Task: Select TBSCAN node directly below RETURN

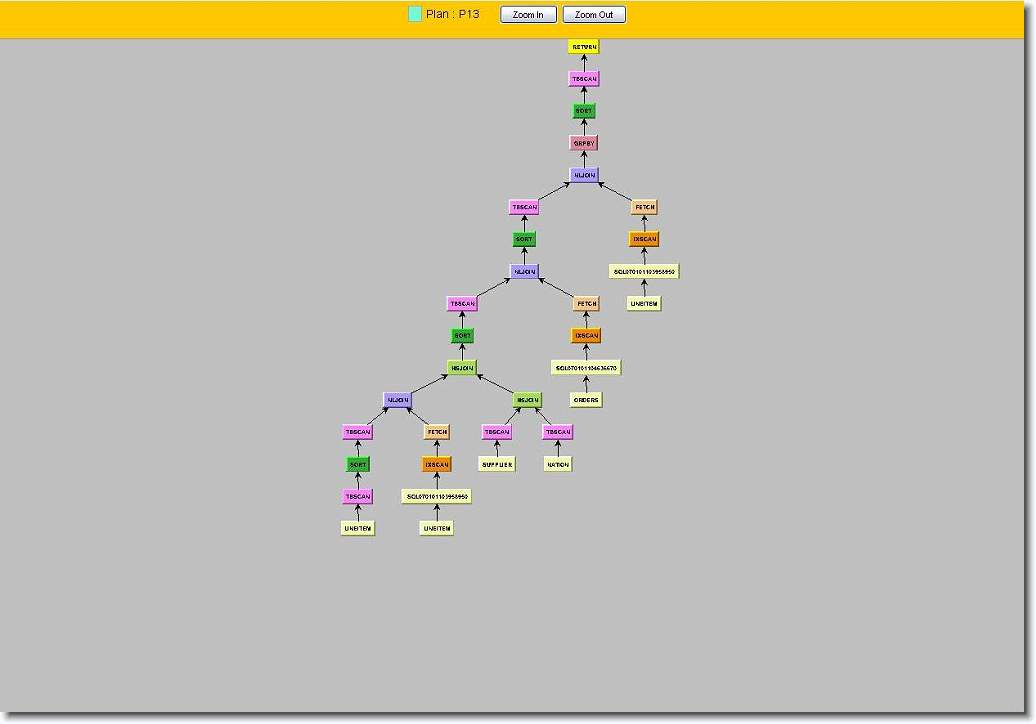Action: [x=584, y=79]
